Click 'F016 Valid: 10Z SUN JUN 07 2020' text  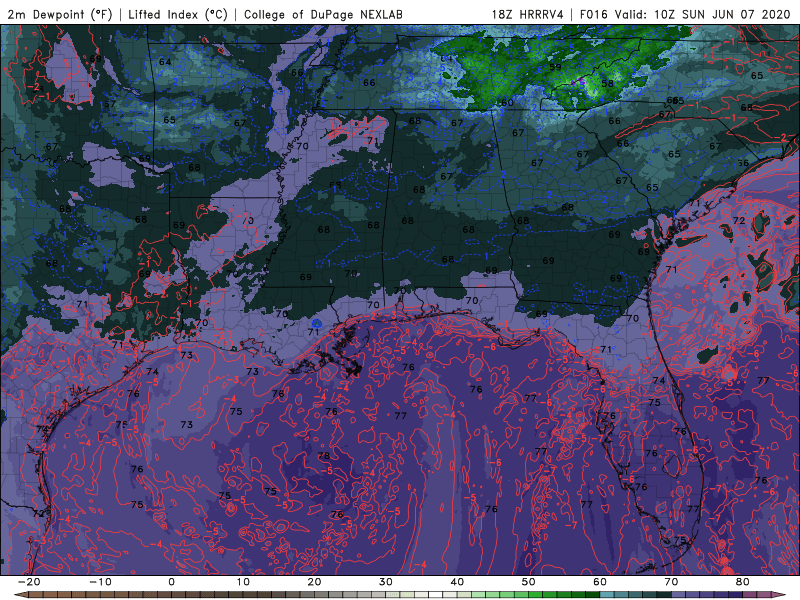coord(685,14)
